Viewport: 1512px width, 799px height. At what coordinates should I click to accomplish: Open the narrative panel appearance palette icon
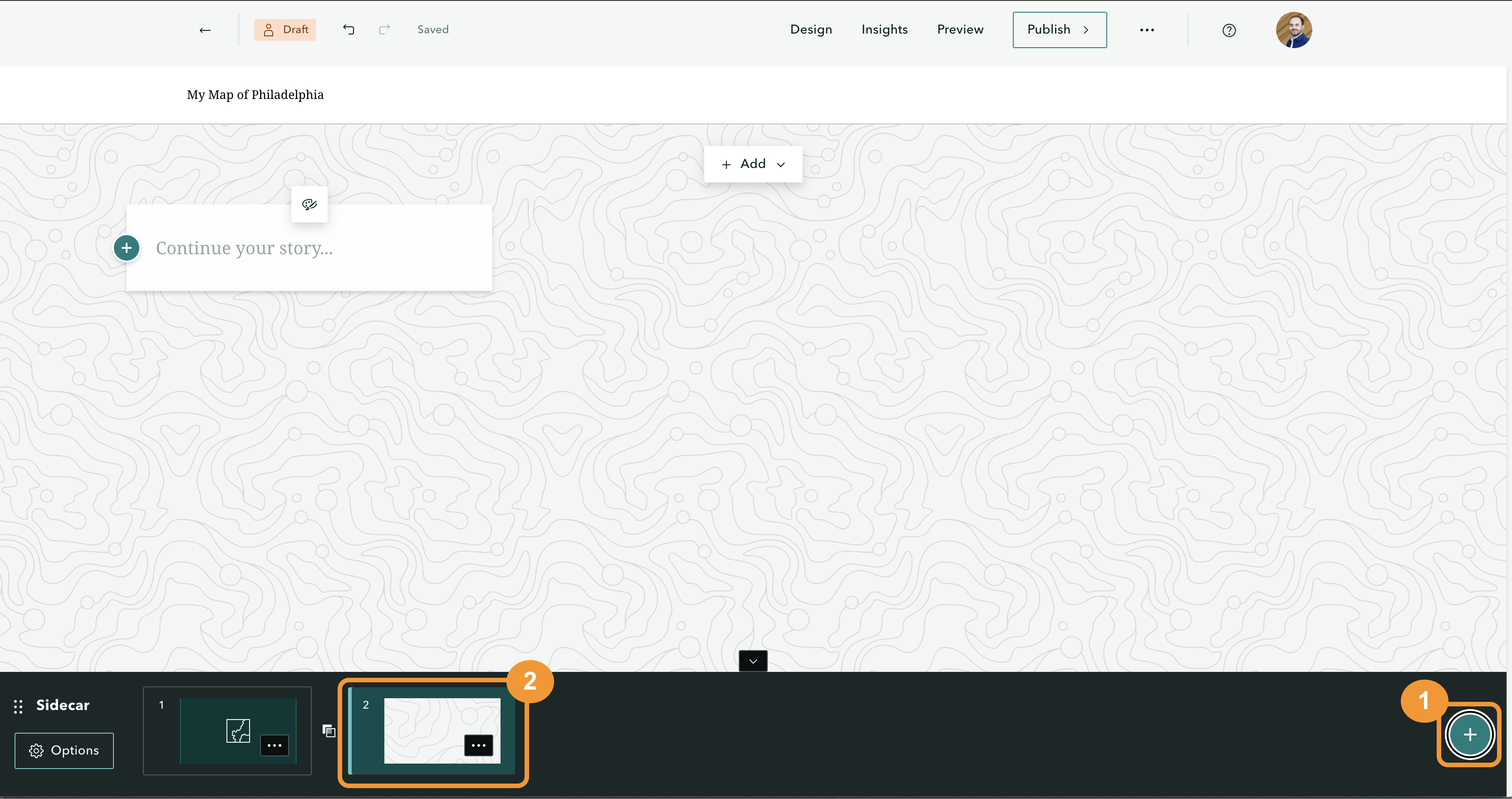point(309,204)
